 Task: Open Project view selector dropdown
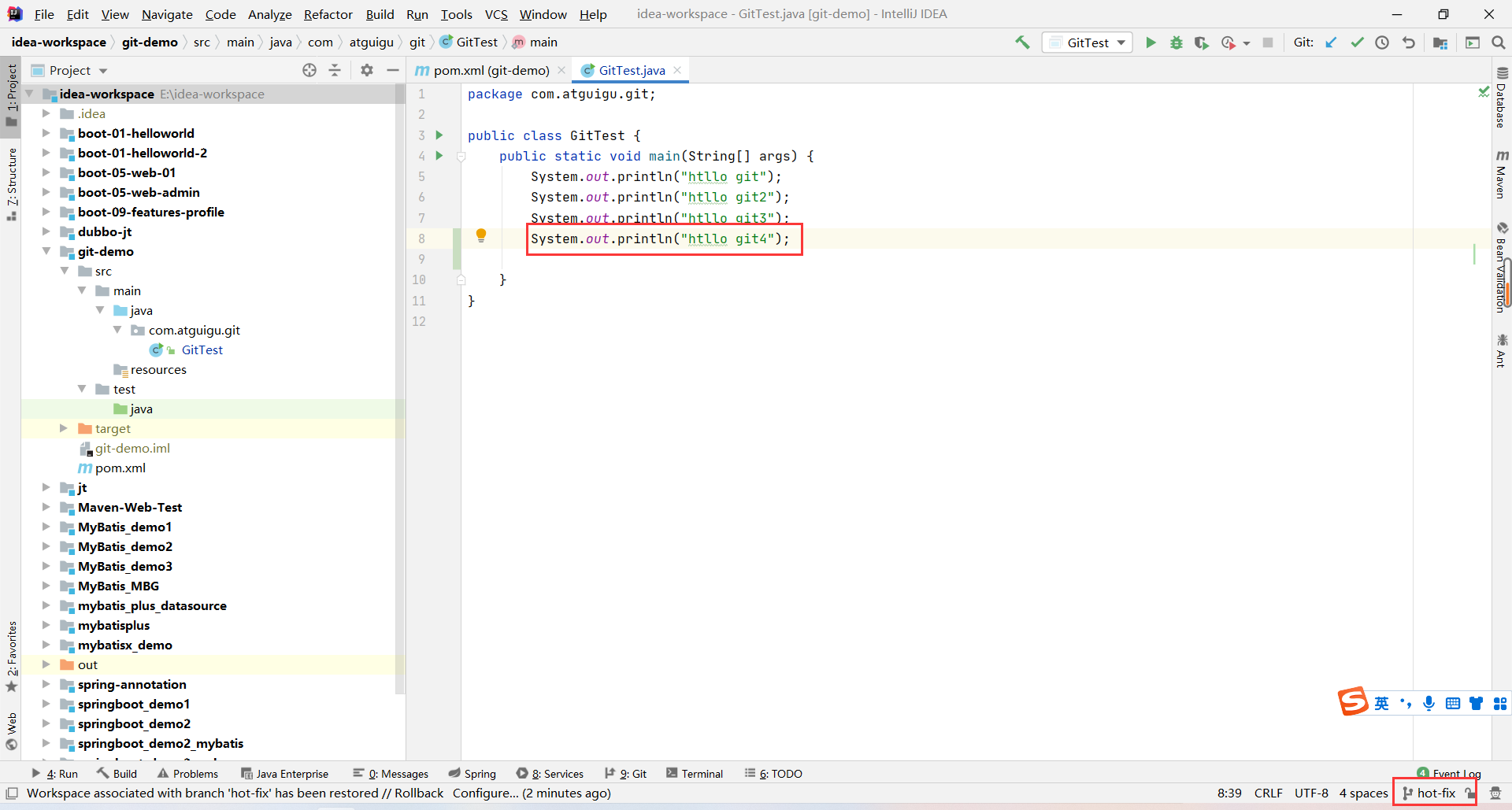tap(70, 70)
